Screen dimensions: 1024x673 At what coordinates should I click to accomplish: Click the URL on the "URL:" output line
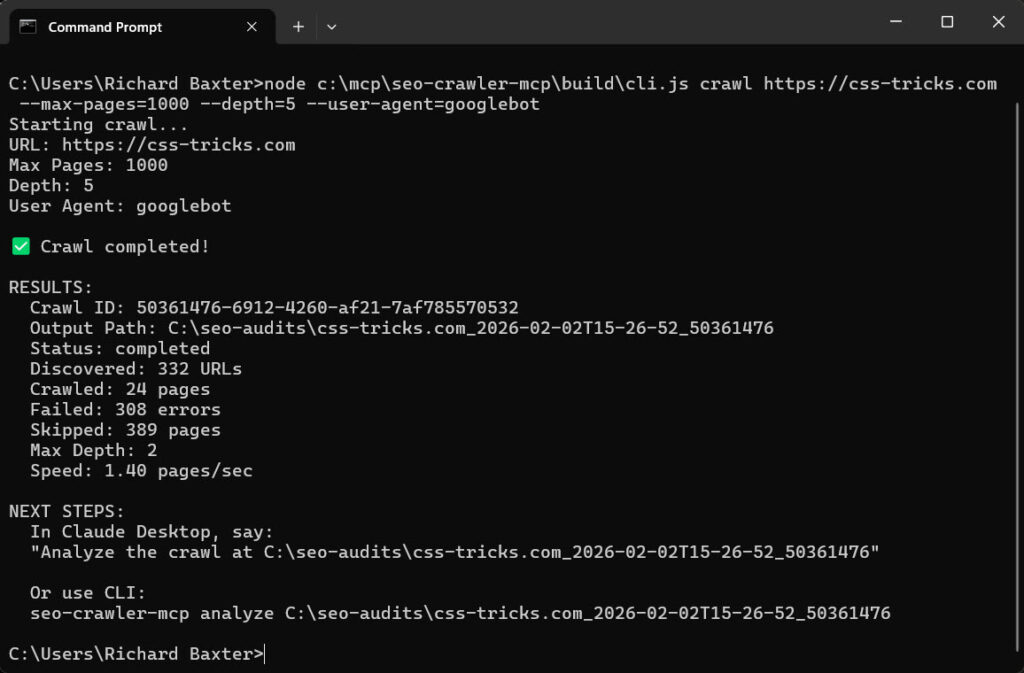pyautogui.click(x=179, y=145)
